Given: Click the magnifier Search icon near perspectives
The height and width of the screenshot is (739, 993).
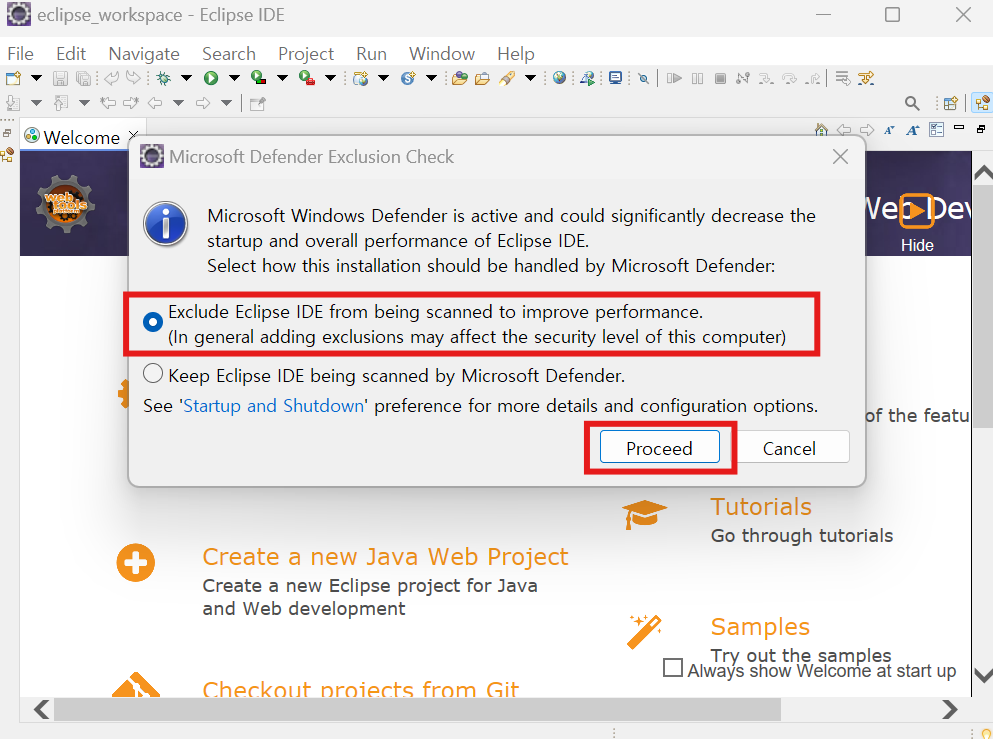Looking at the screenshot, I should [912, 103].
